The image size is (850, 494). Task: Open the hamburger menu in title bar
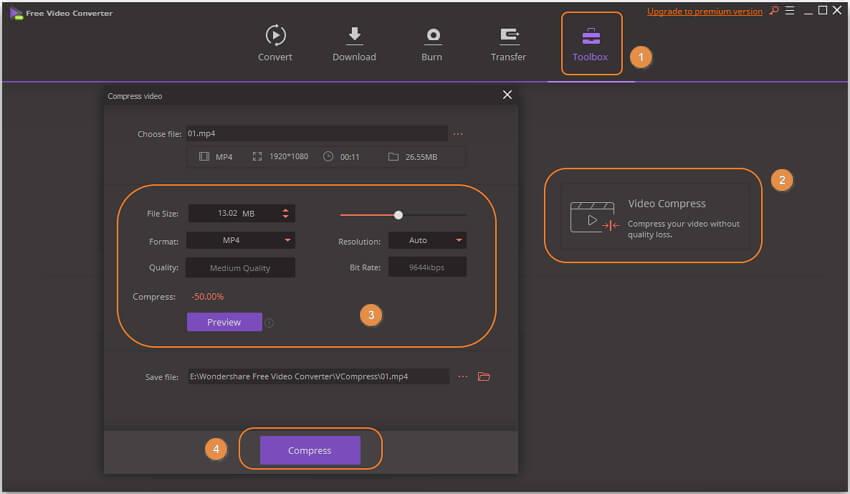789,11
